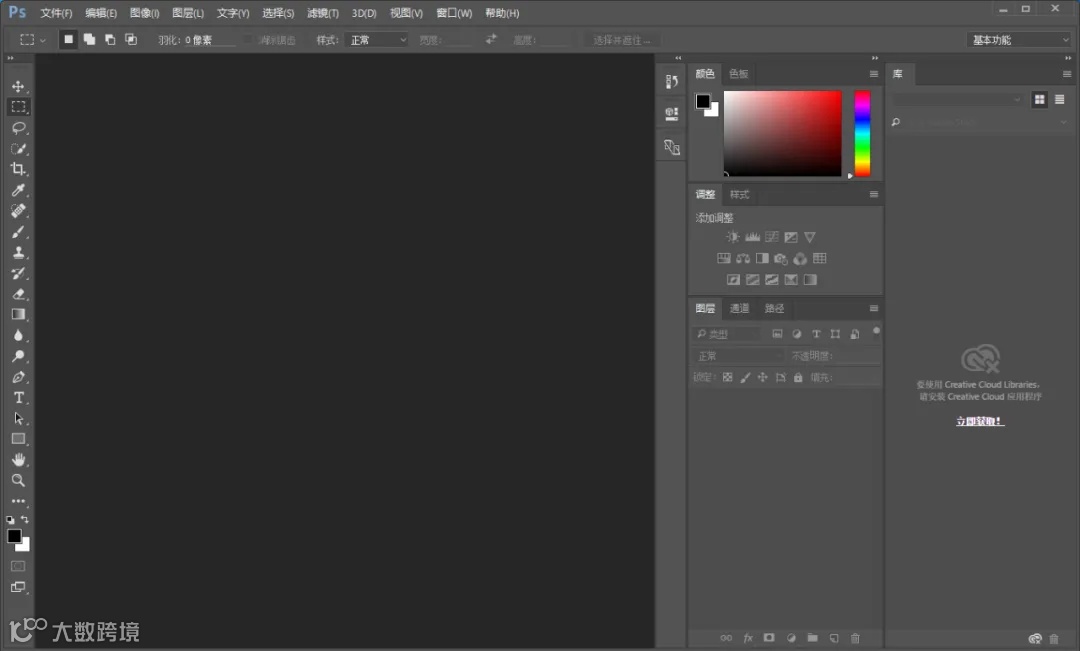1080x651 pixels.
Task: Select the Horizontal Type tool
Action: pos(18,397)
